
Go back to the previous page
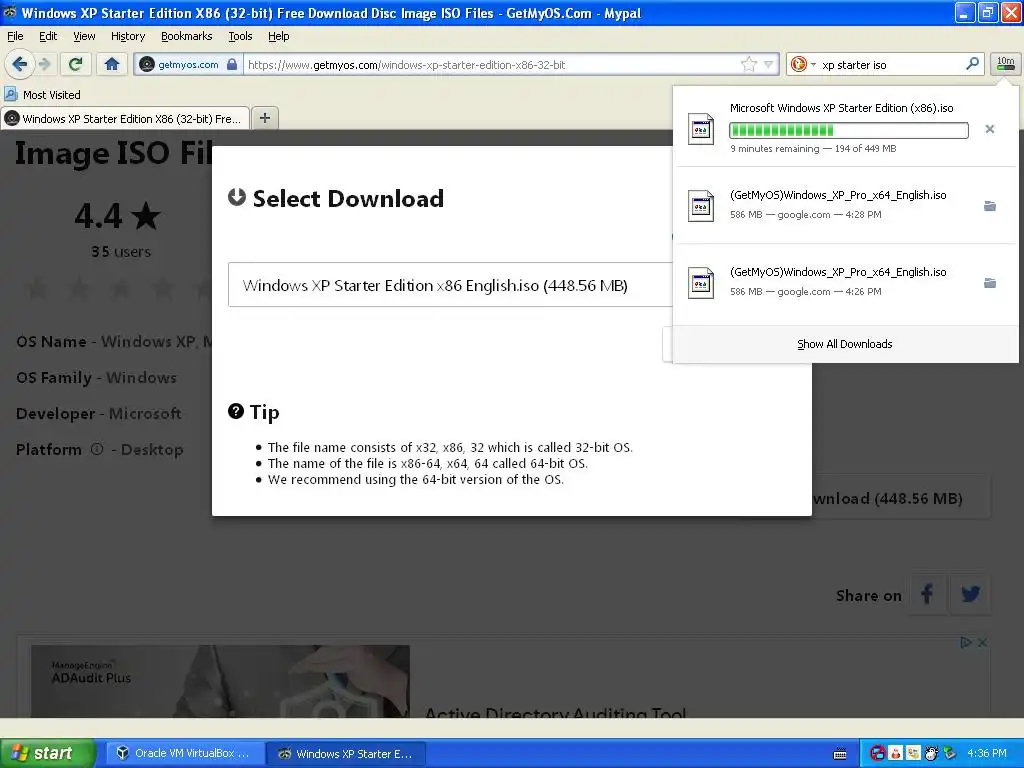[x=19, y=64]
